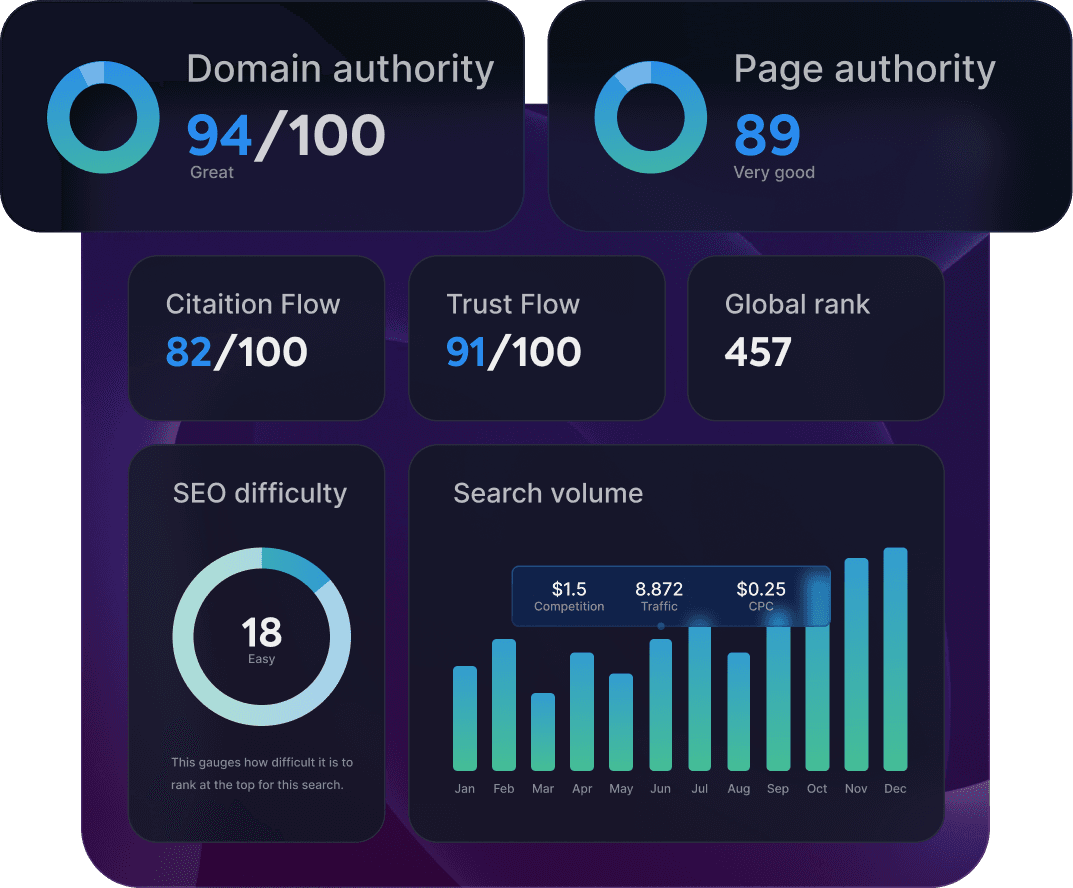The image size is (1073, 888).
Task: Expand the Search volume tooltip panel
Action: (x=671, y=596)
